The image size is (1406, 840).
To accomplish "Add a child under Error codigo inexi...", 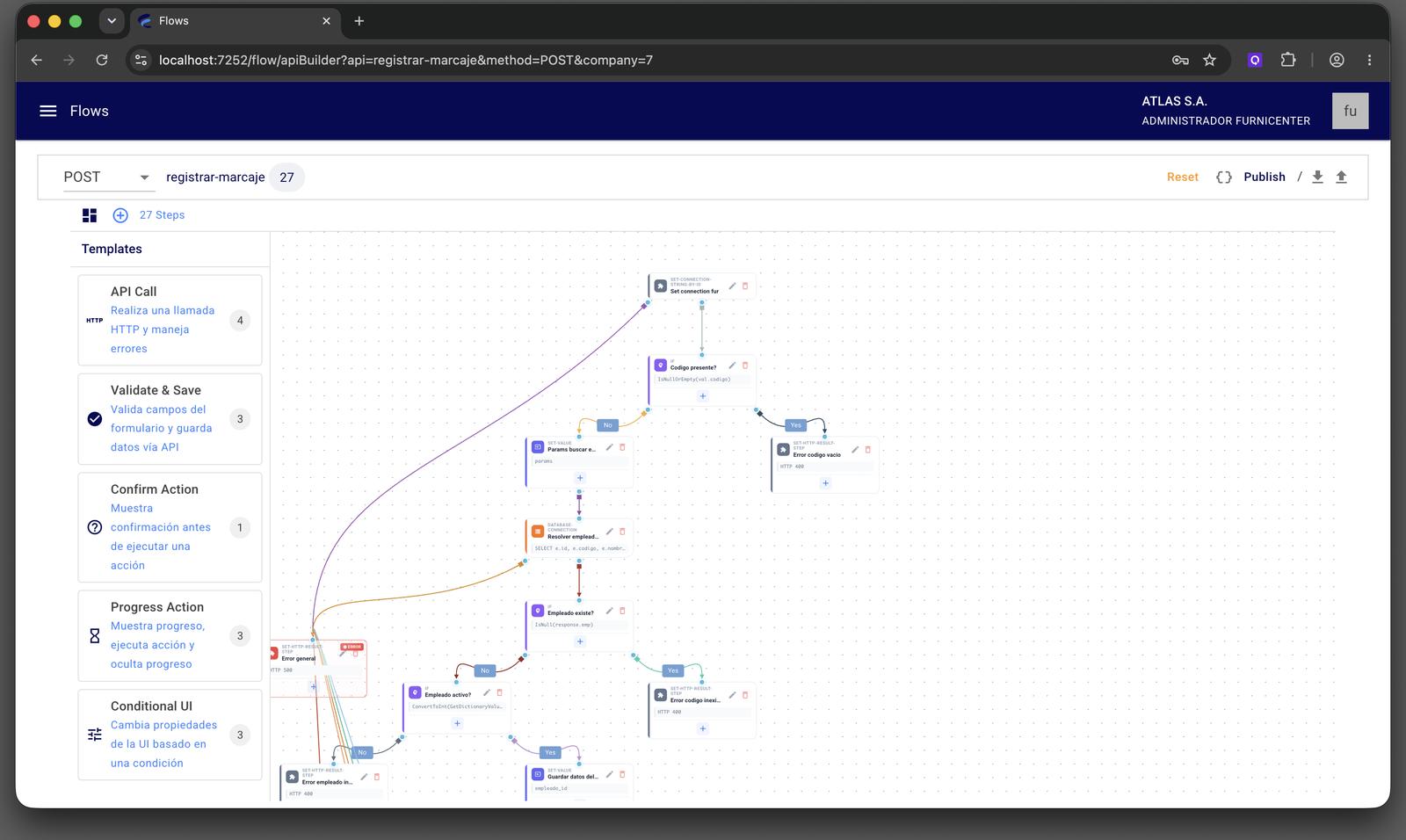I will click(x=702, y=728).
